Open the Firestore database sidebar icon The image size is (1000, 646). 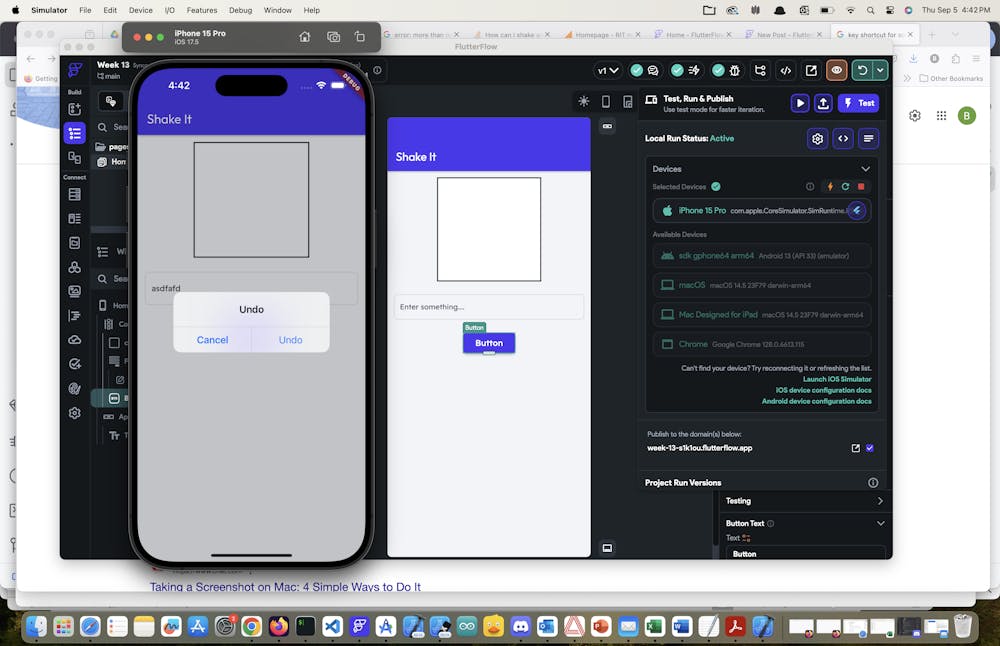(x=75, y=194)
